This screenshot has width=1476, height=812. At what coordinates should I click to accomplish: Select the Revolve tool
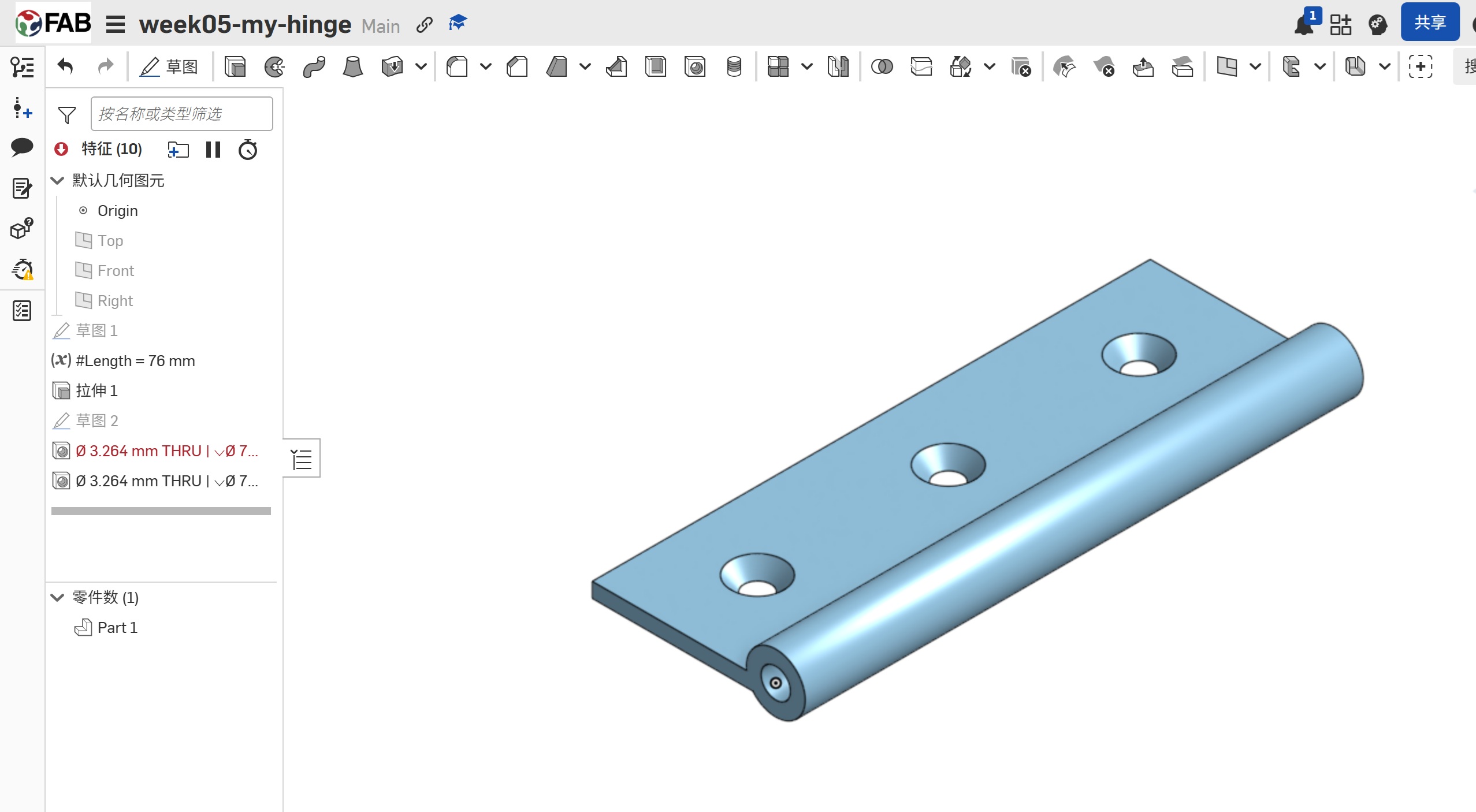tap(274, 67)
